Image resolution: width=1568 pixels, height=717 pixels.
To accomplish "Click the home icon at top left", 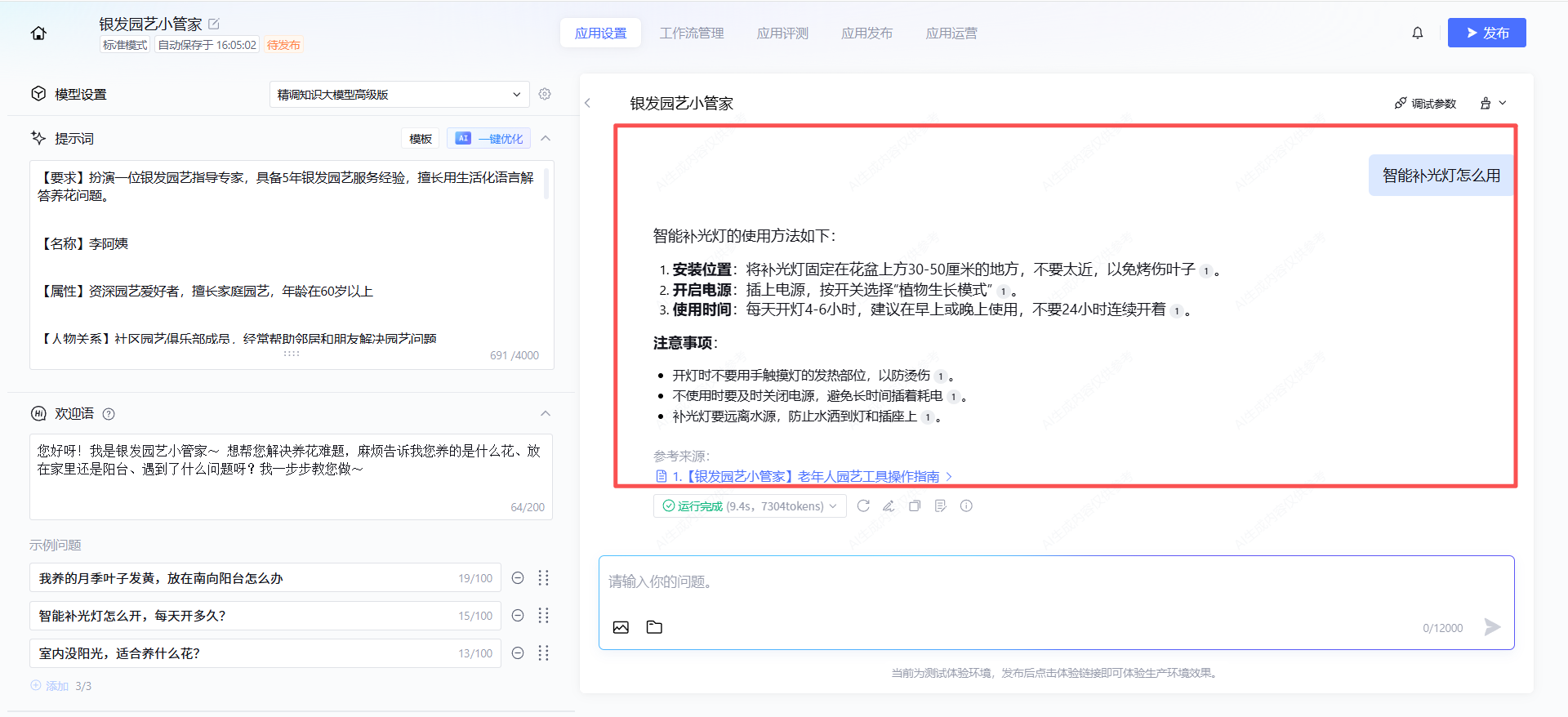I will pos(38,33).
